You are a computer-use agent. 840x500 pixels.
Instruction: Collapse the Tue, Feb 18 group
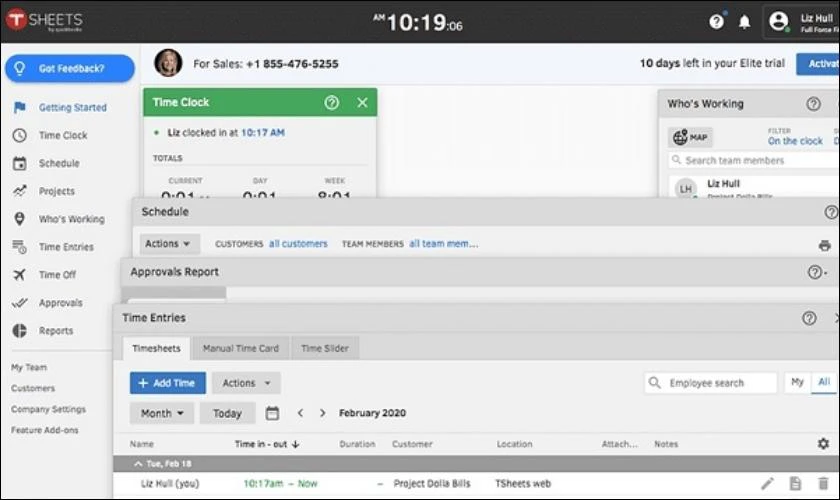click(138, 464)
